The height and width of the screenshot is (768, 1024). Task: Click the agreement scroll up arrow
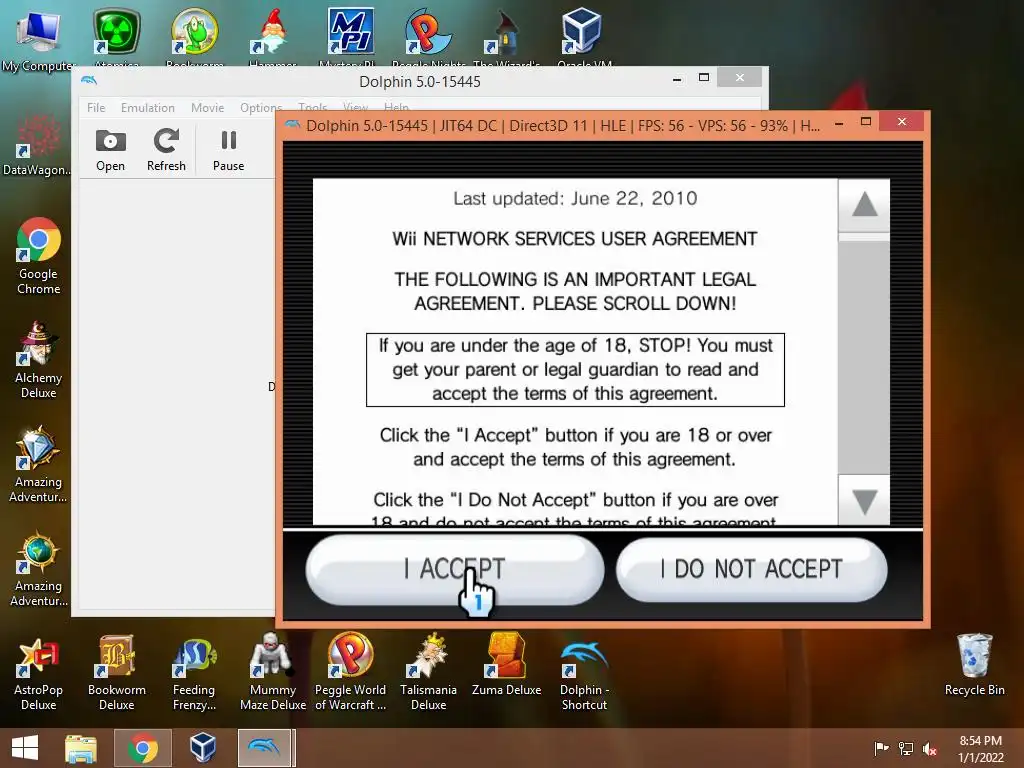point(864,204)
